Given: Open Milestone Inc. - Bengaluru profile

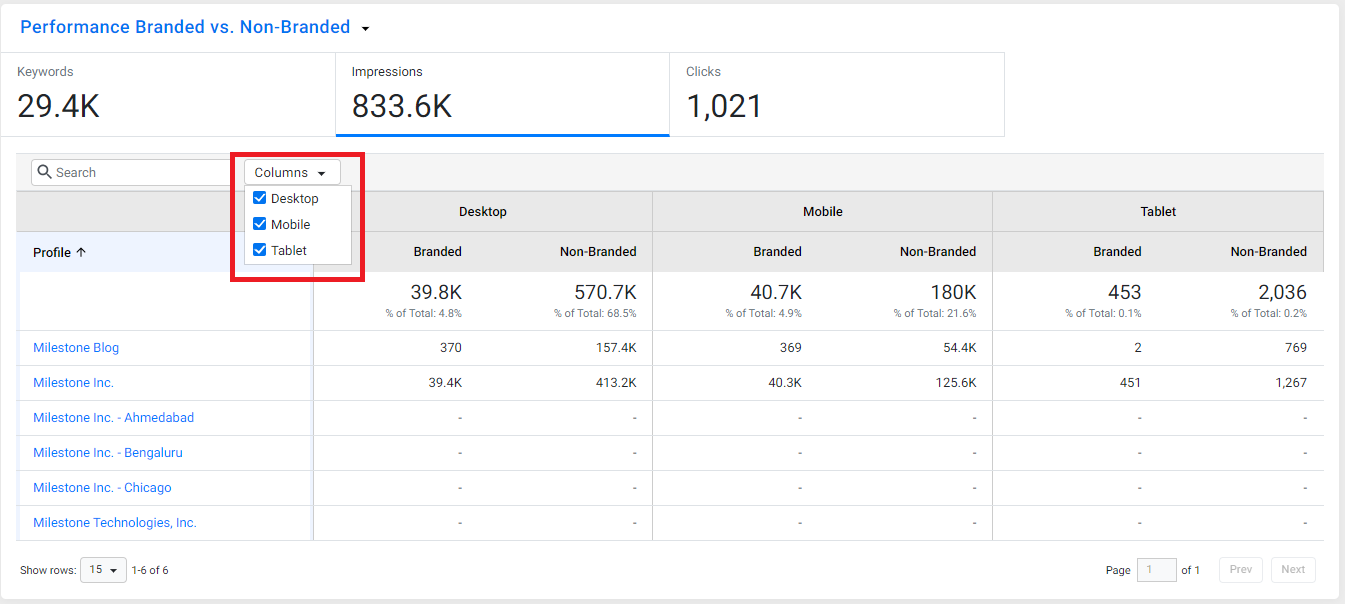Looking at the screenshot, I should [108, 453].
